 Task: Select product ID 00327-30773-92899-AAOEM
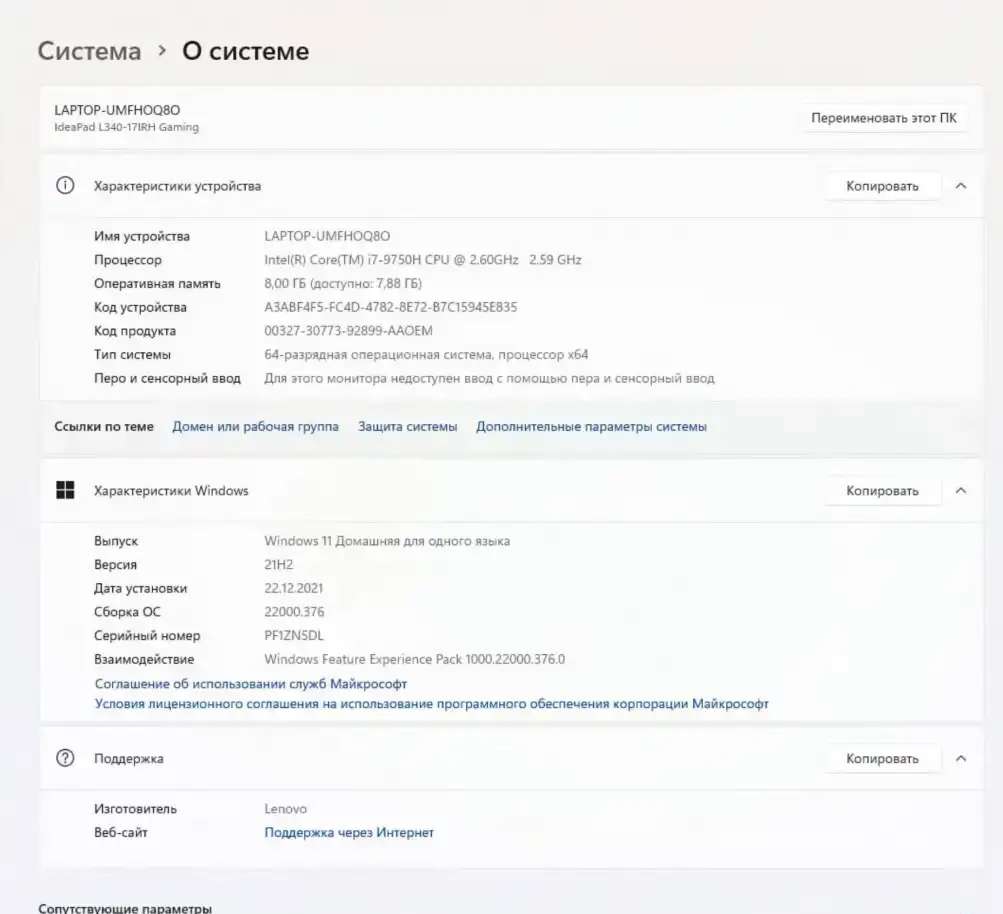coord(348,331)
